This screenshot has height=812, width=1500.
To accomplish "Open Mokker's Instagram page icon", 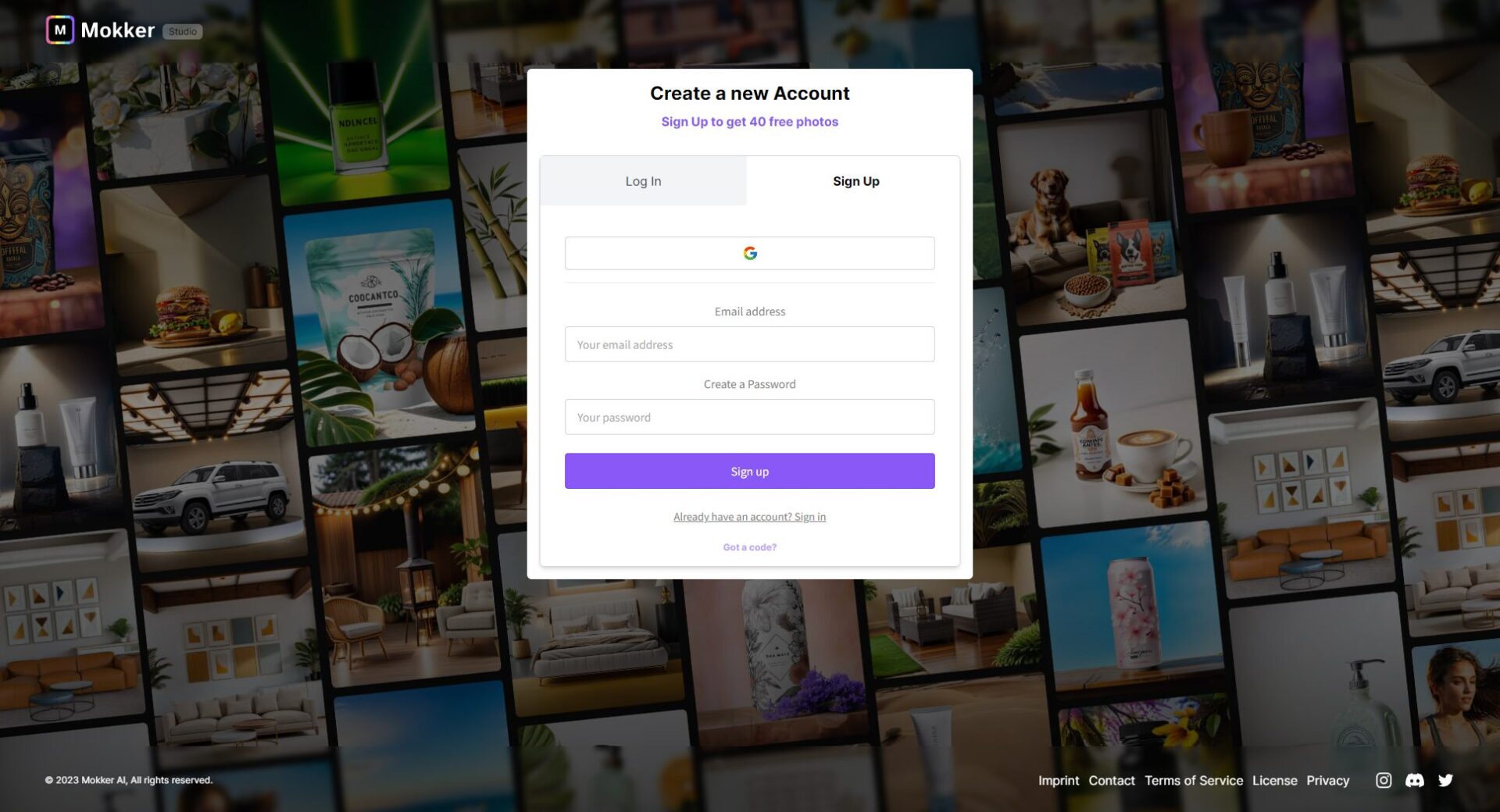I will pyautogui.click(x=1383, y=780).
